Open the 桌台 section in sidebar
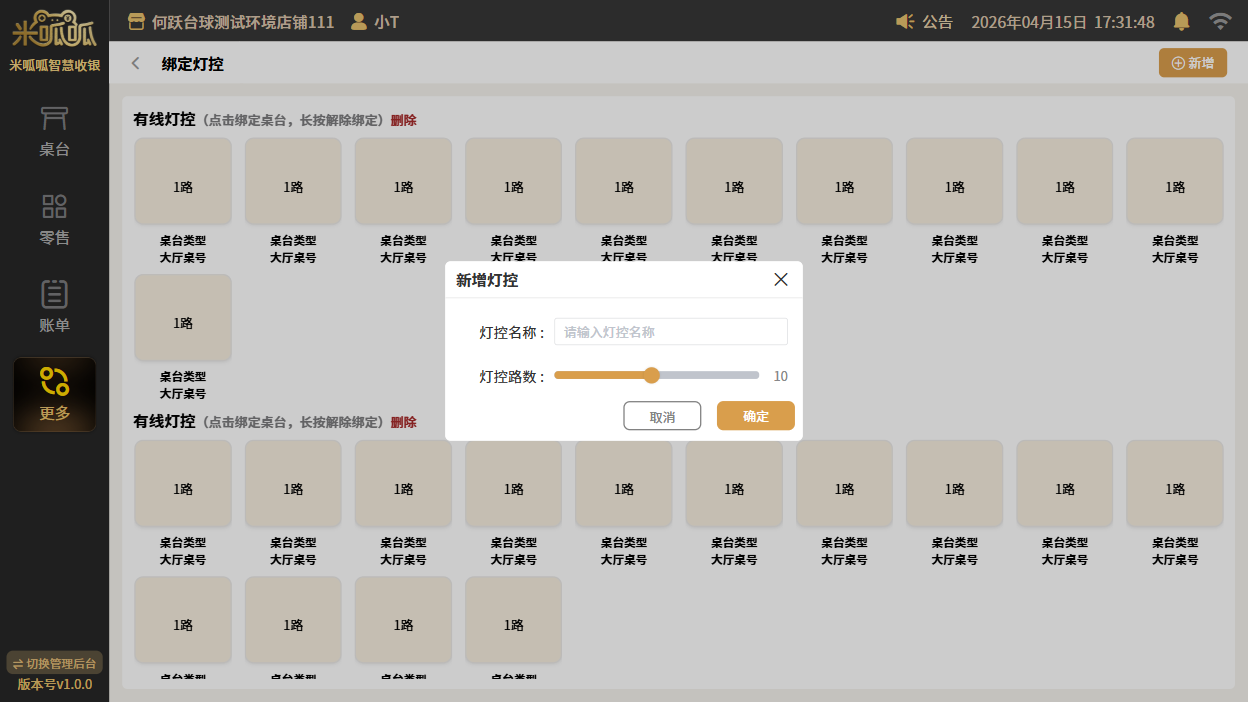 [54, 132]
